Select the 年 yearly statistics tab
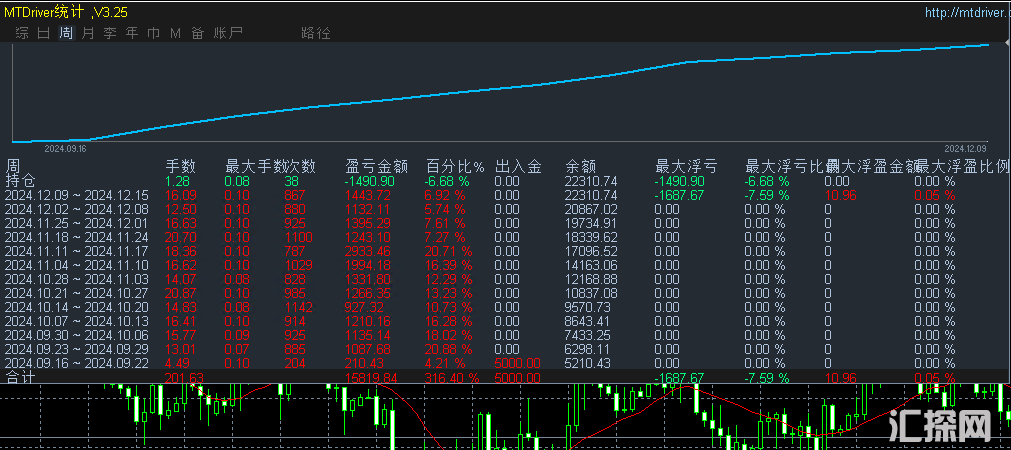Viewport: 1011px width, 450px height. coord(132,33)
